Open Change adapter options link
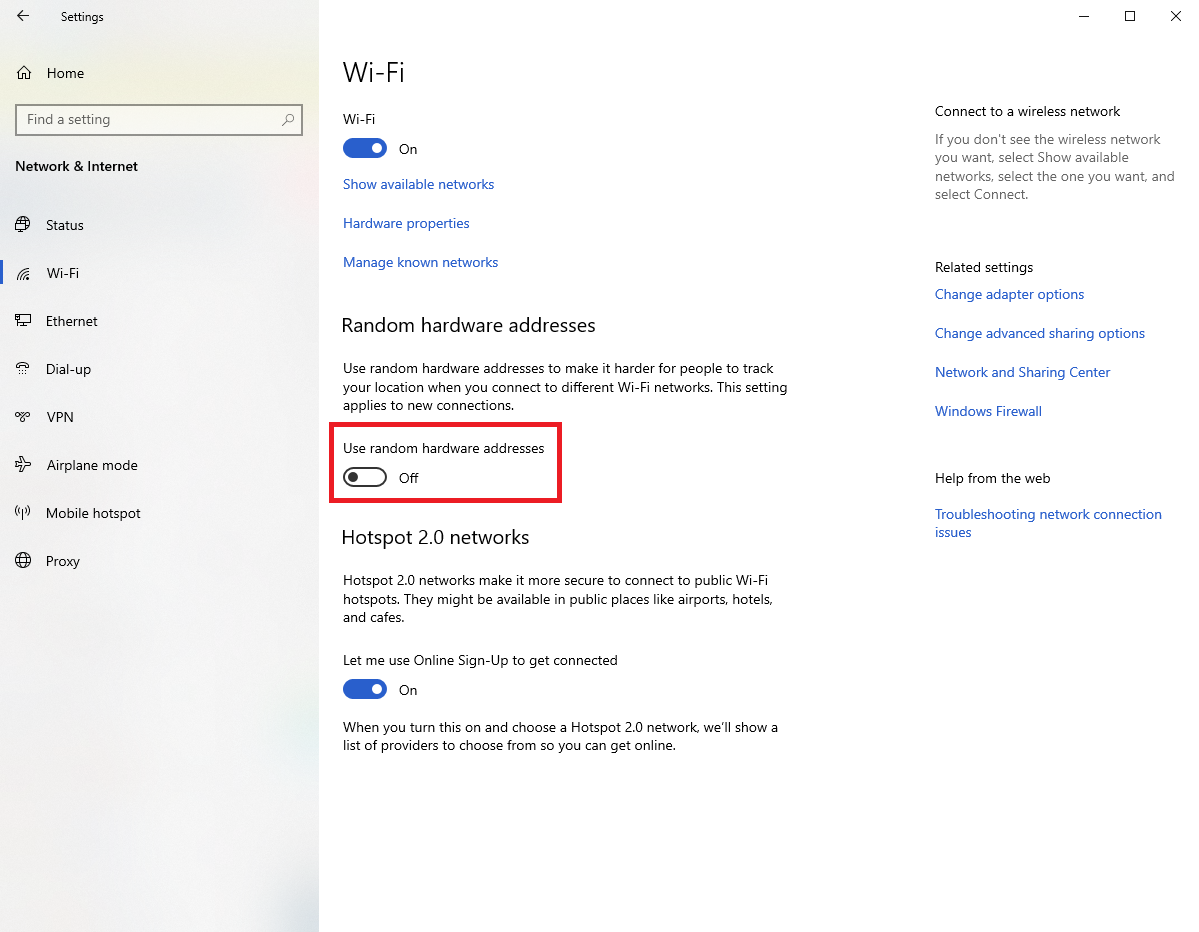1199x932 pixels. coord(1009,294)
